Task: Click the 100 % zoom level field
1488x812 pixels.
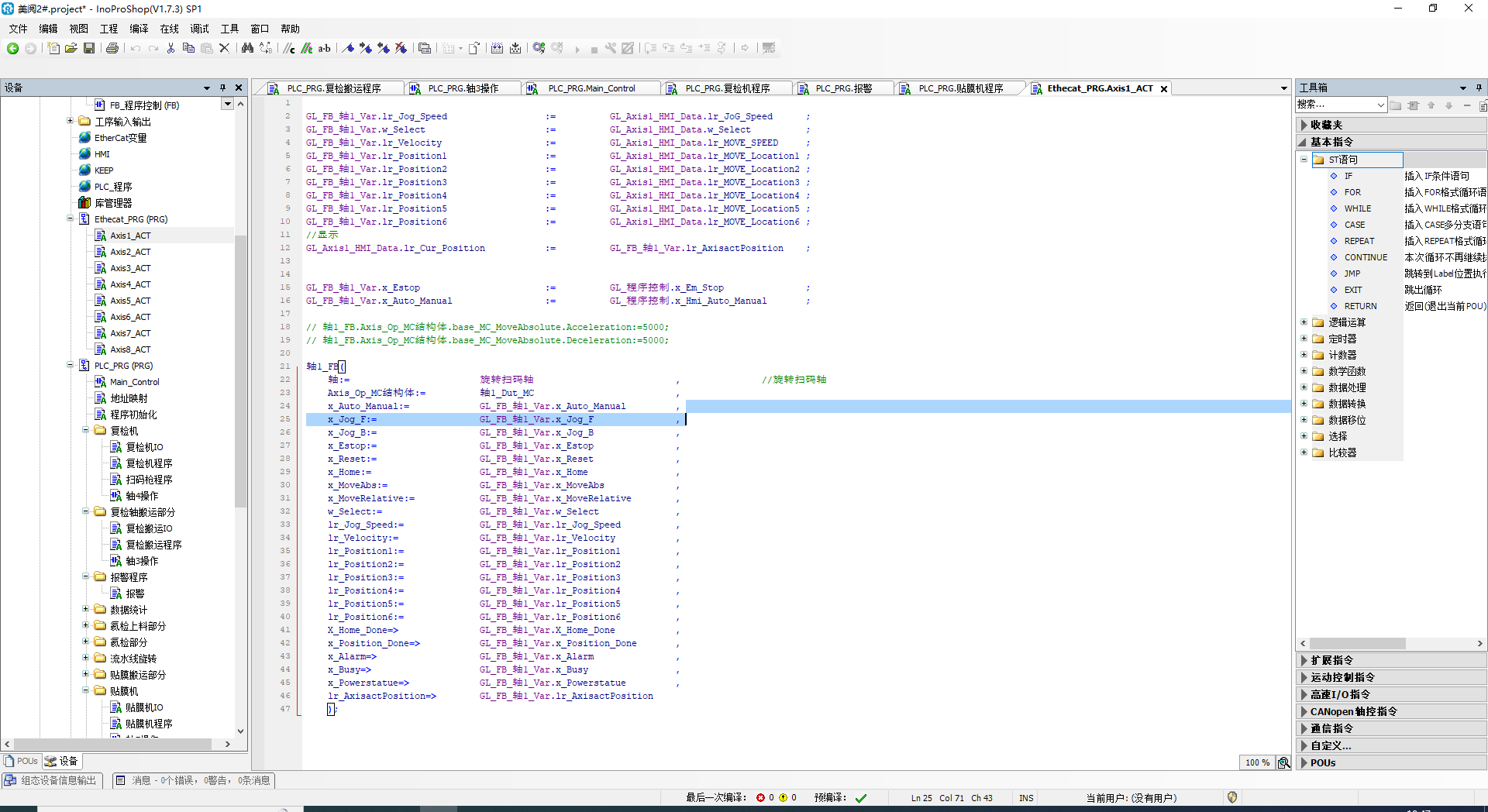Action: (1257, 762)
